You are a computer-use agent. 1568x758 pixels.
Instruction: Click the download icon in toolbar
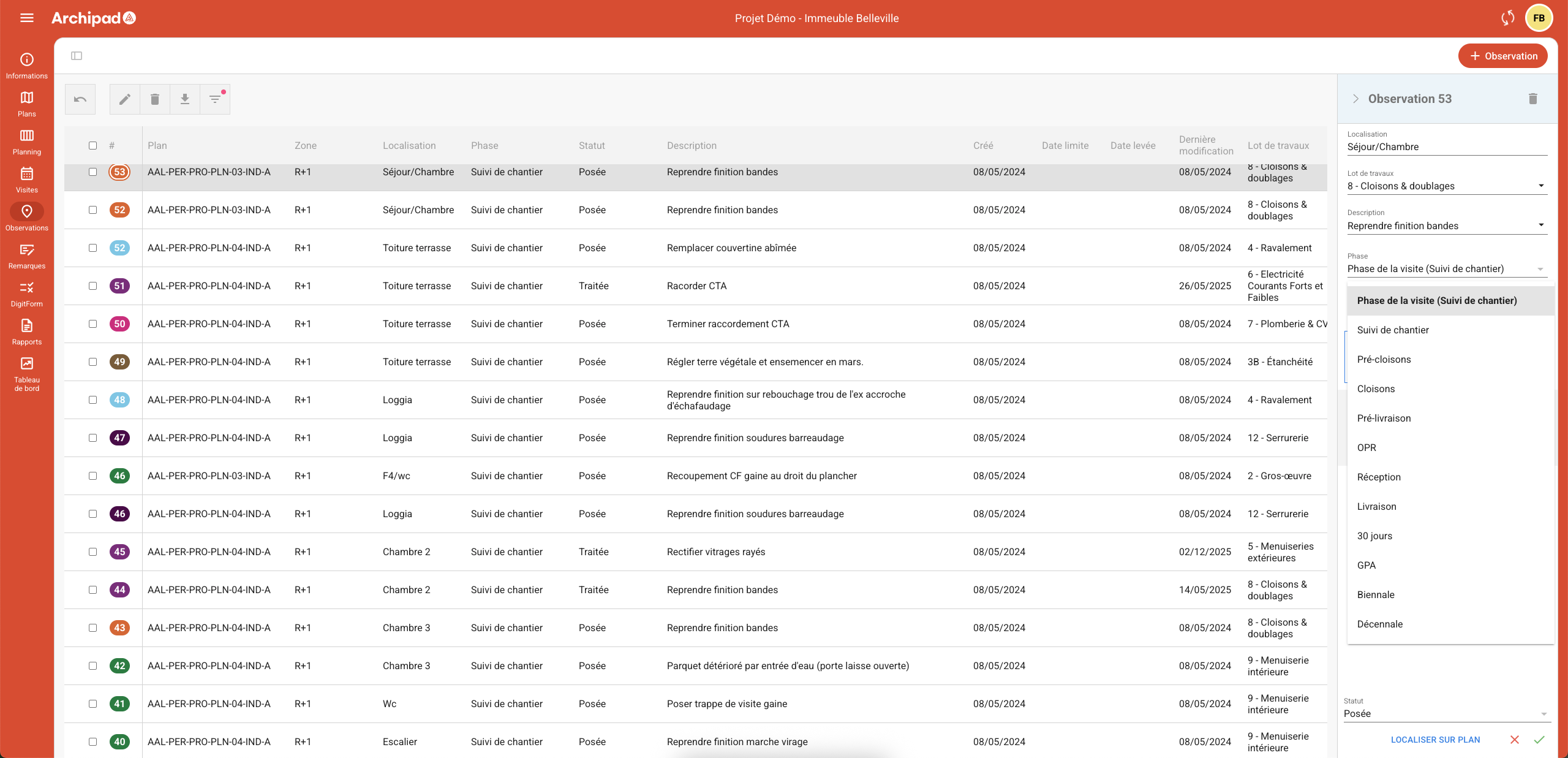[185, 99]
